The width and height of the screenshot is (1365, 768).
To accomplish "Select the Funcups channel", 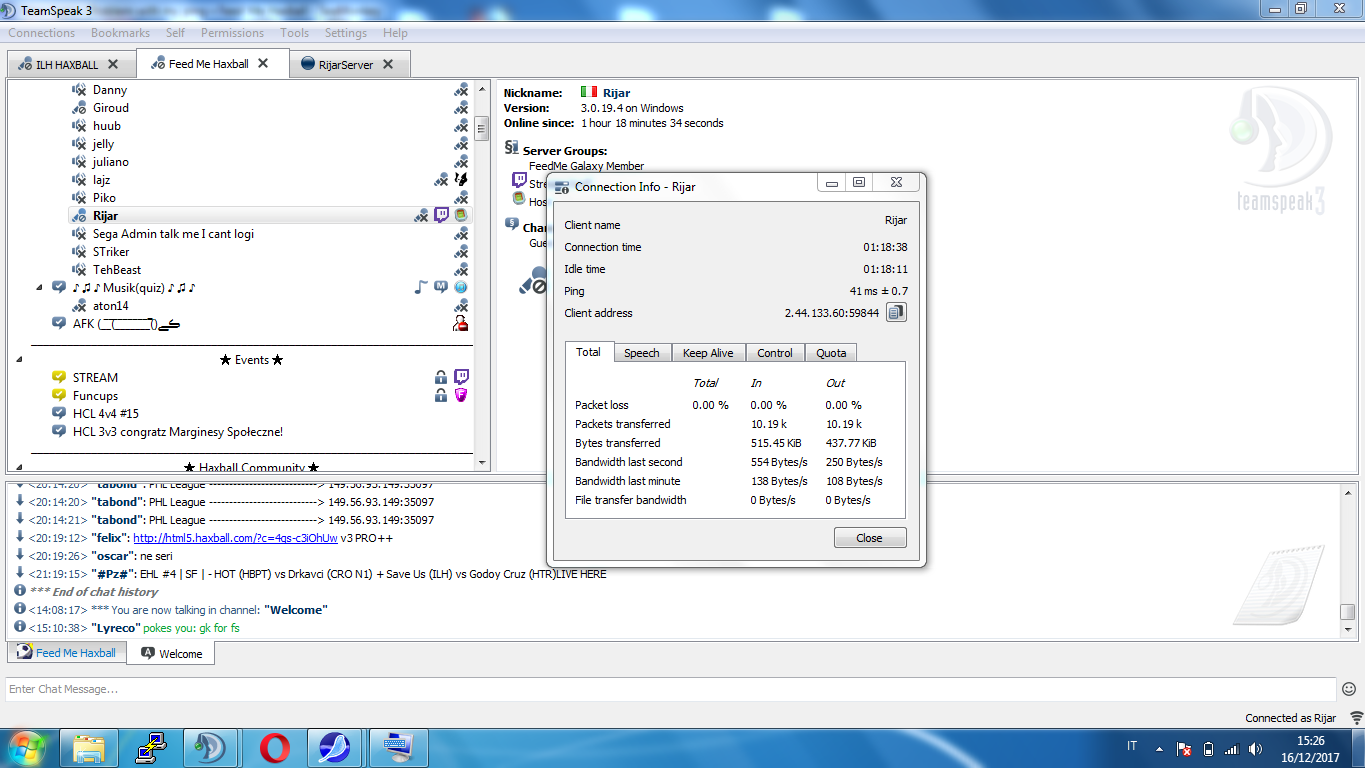I will (96, 395).
